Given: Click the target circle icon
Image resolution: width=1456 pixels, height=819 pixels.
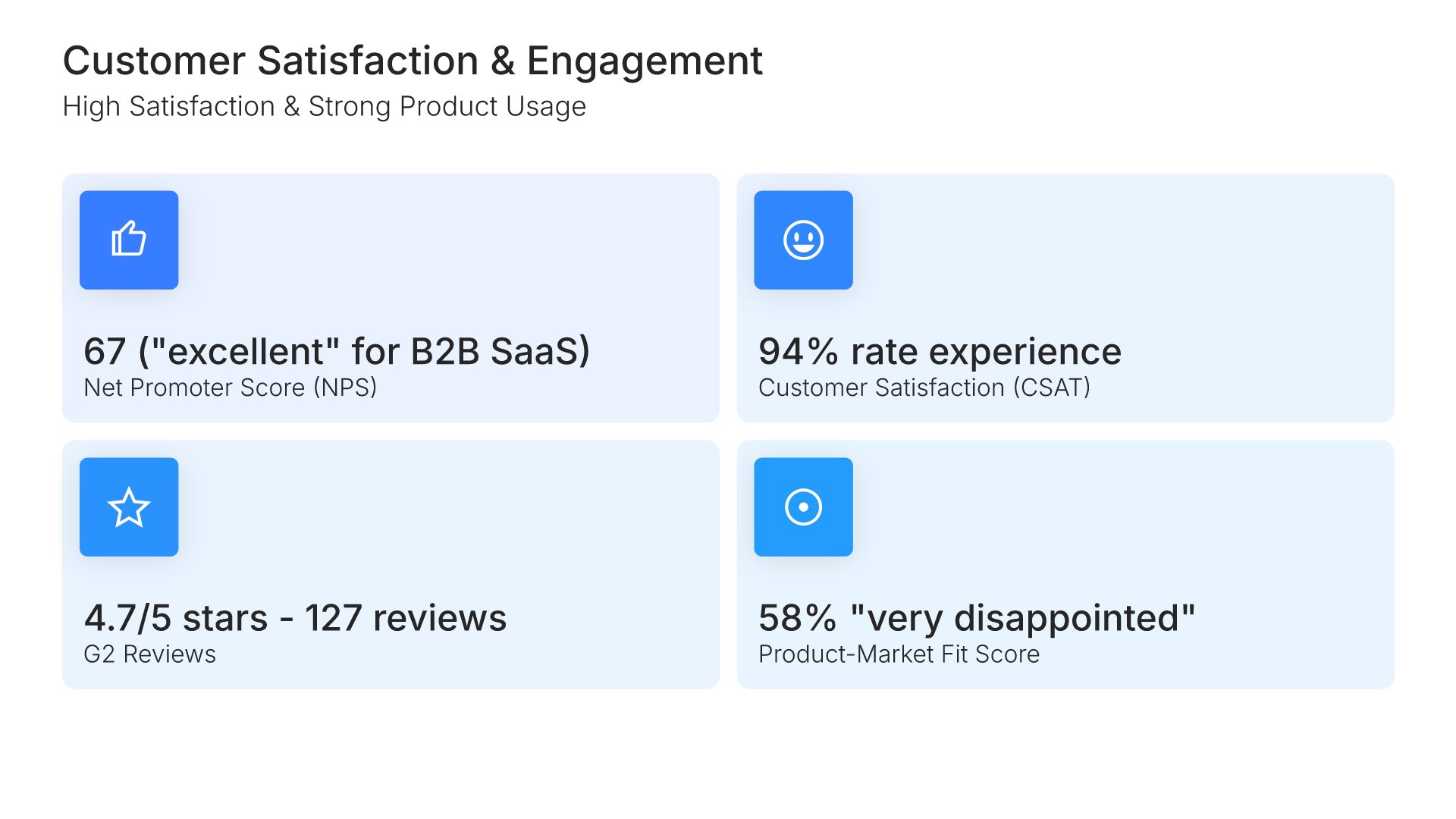Looking at the screenshot, I should click(x=803, y=507).
